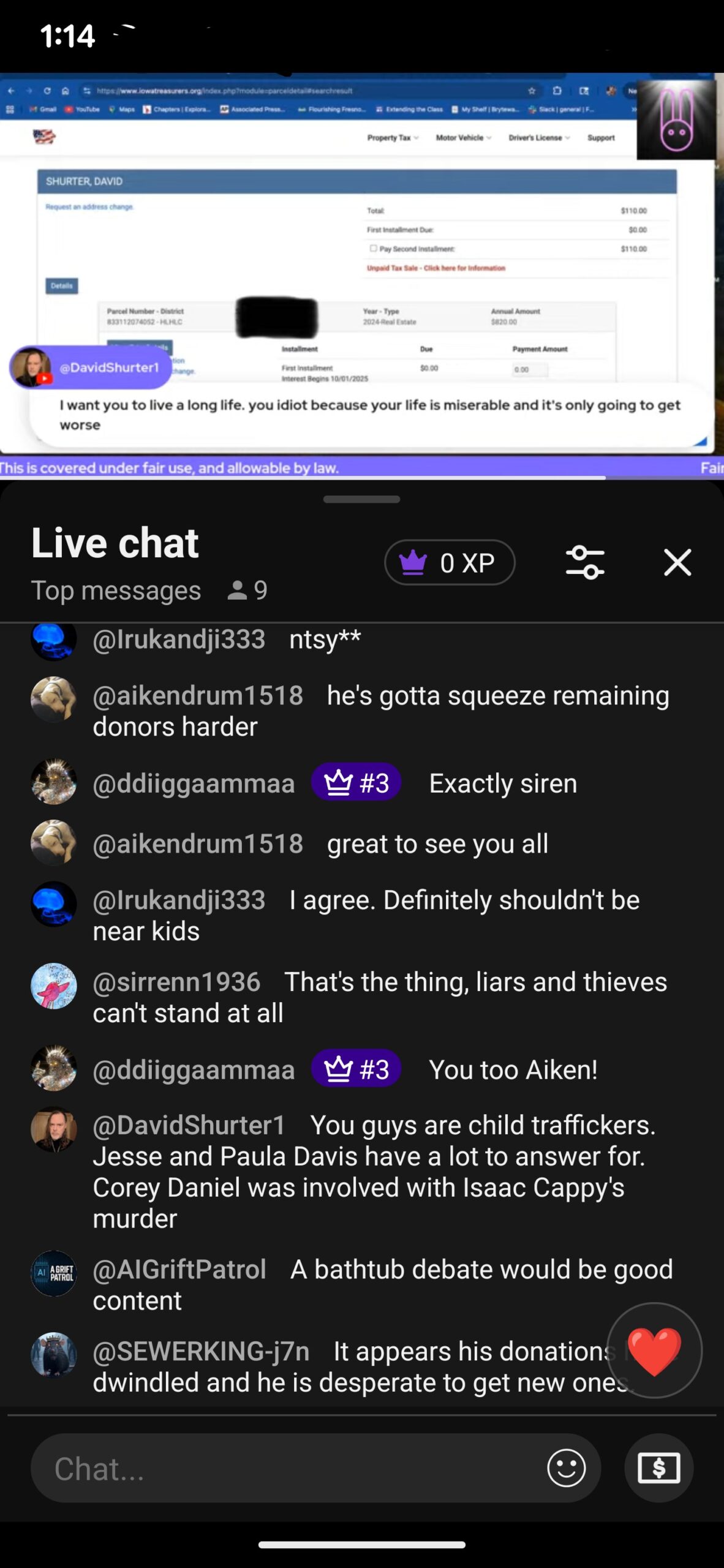Tap the chat panel drag handle
Screen dimensions: 724x1568
361,499
